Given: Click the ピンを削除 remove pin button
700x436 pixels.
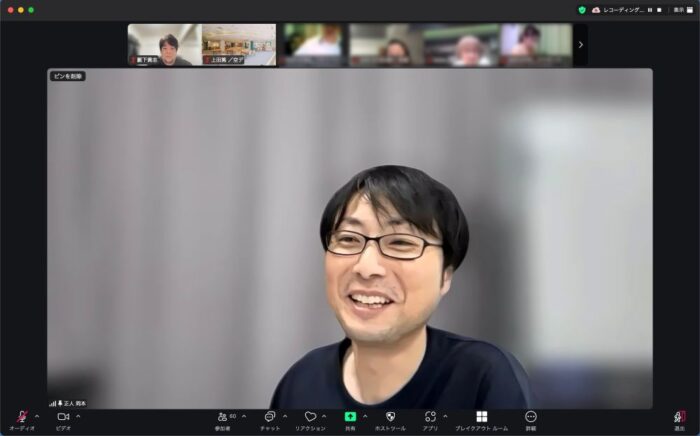Looking at the screenshot, I should [x=68, y=76].
